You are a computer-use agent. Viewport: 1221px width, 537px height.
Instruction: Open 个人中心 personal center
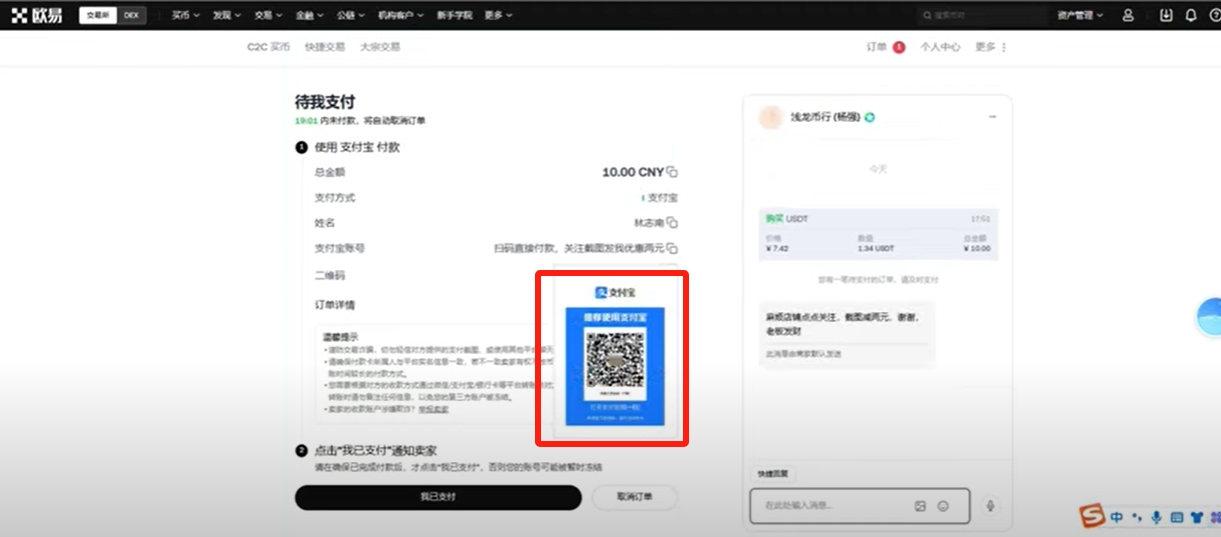pyautogui.click(x=941, y=47)
